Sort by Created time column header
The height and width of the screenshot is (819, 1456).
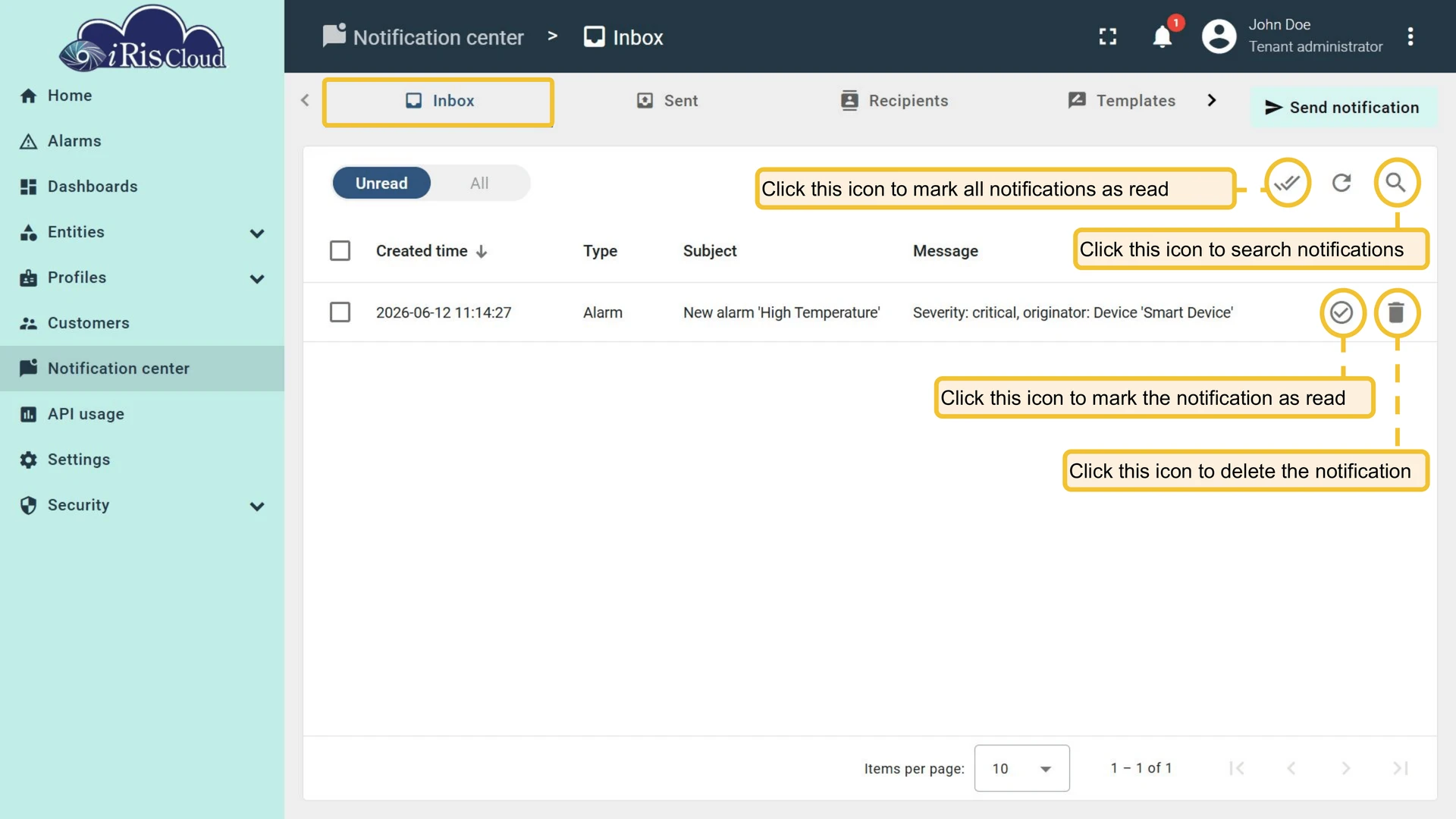[x=431, y=251]
